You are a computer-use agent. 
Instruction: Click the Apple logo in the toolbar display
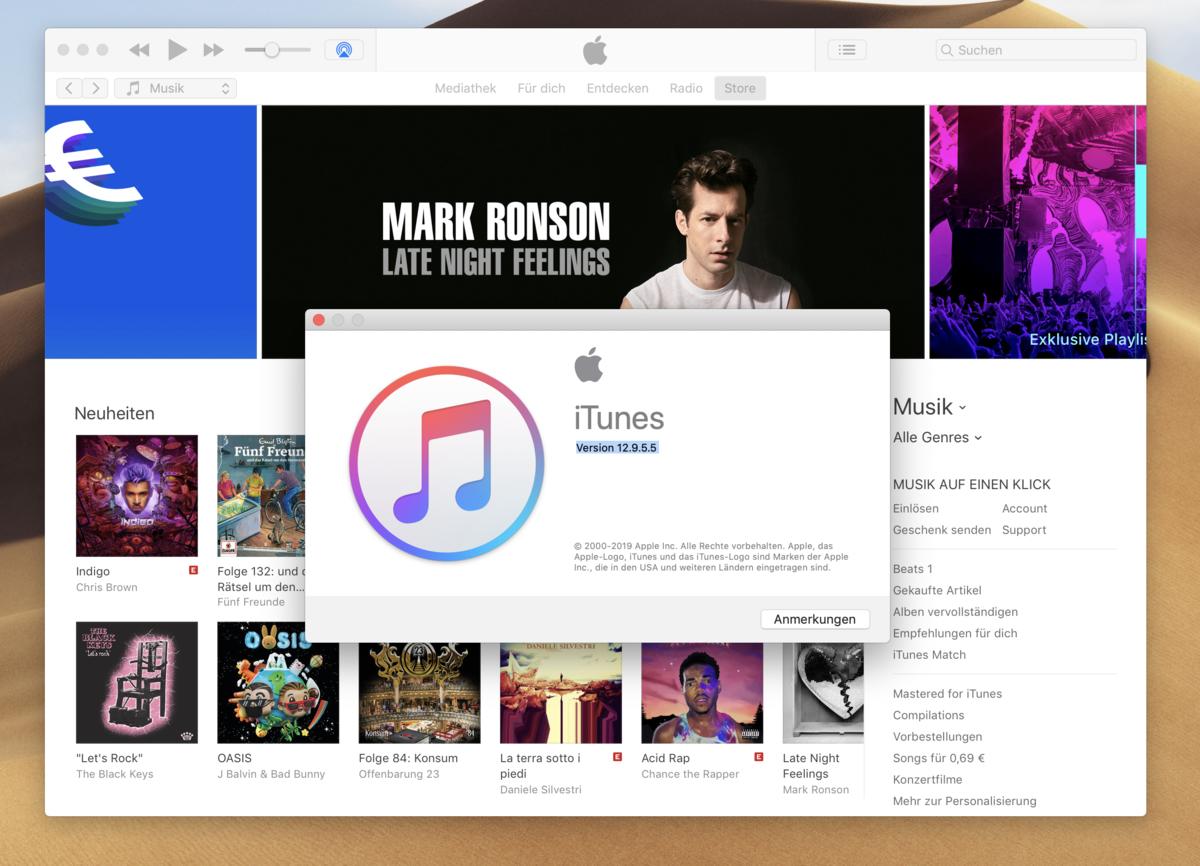595,50
